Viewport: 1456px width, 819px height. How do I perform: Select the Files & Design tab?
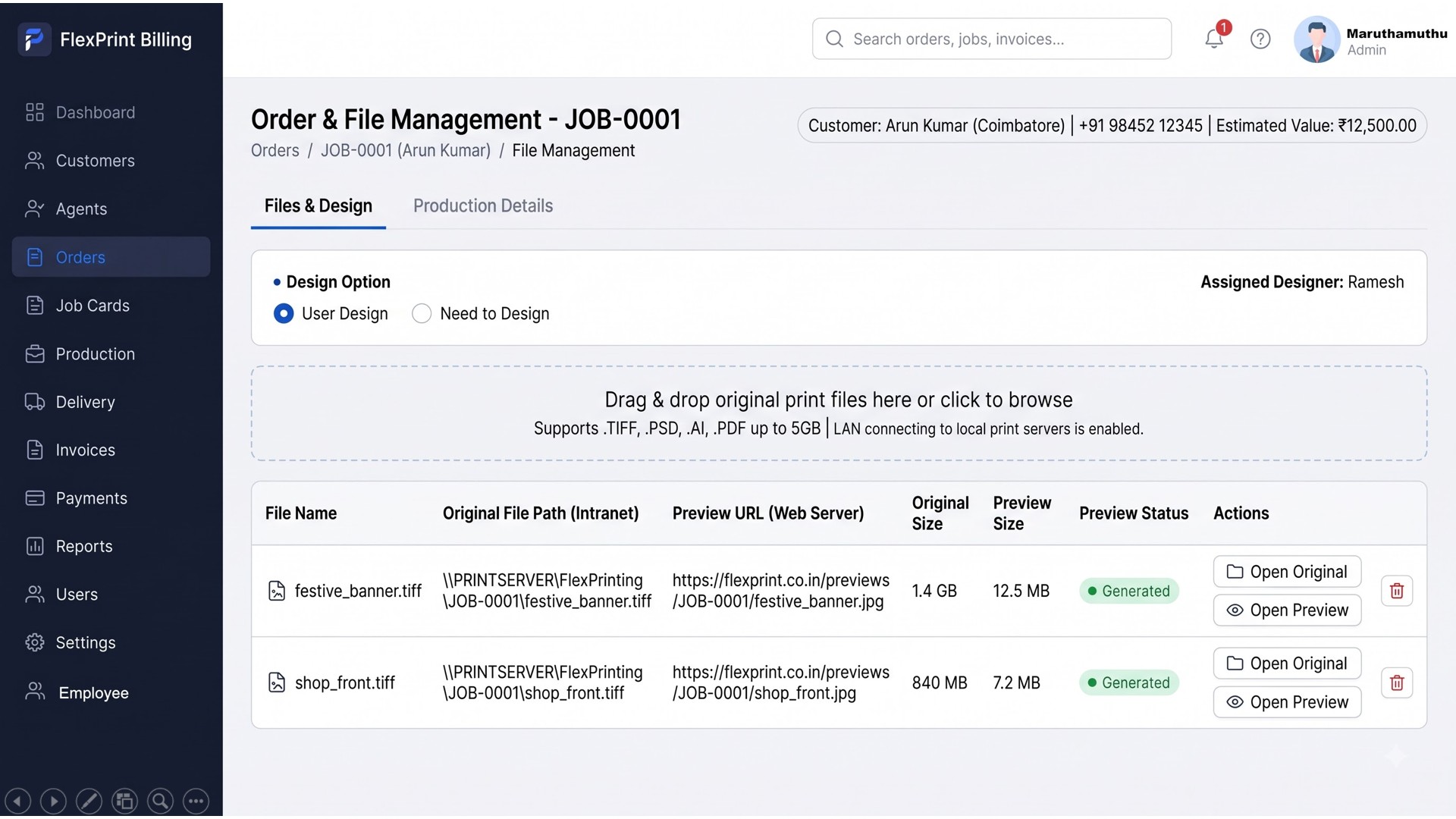click(x=318, y=206)
